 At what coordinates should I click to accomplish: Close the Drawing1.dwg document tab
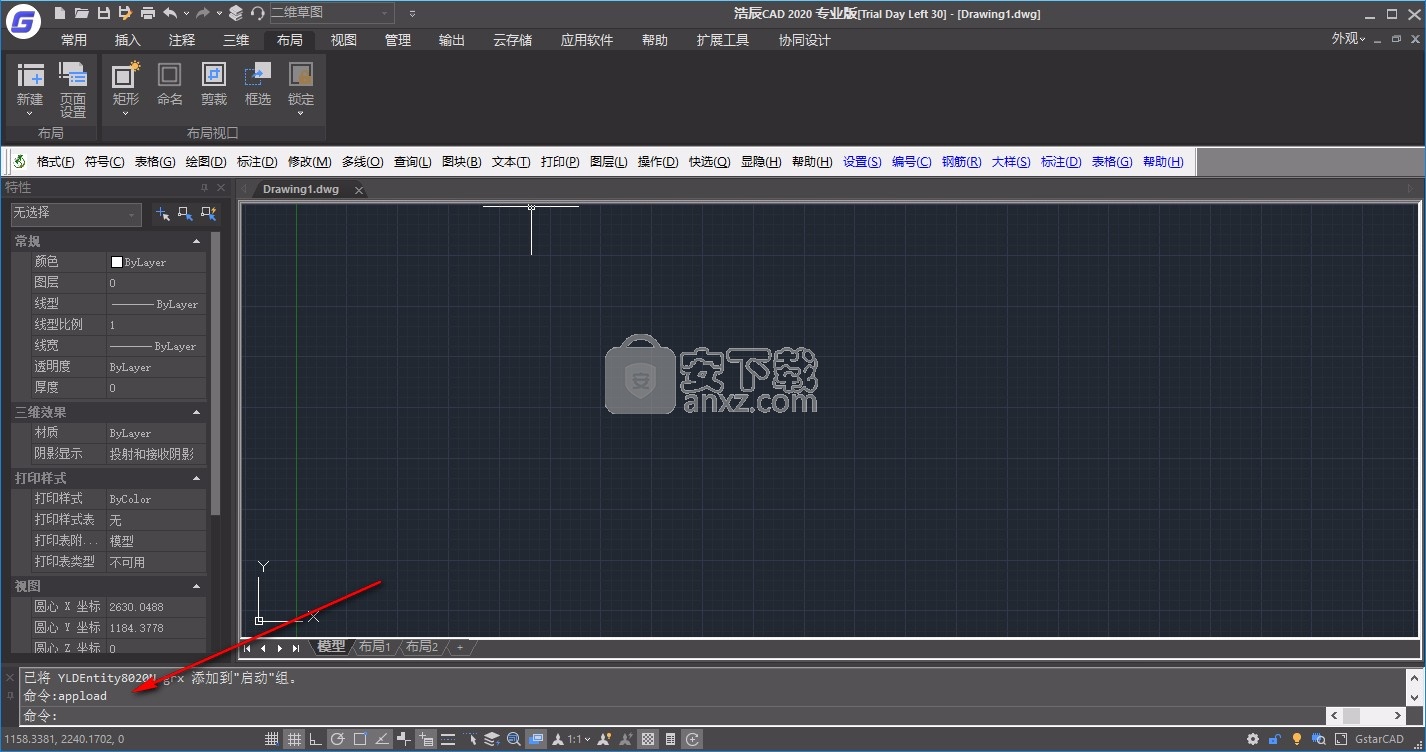pos(359,190)
